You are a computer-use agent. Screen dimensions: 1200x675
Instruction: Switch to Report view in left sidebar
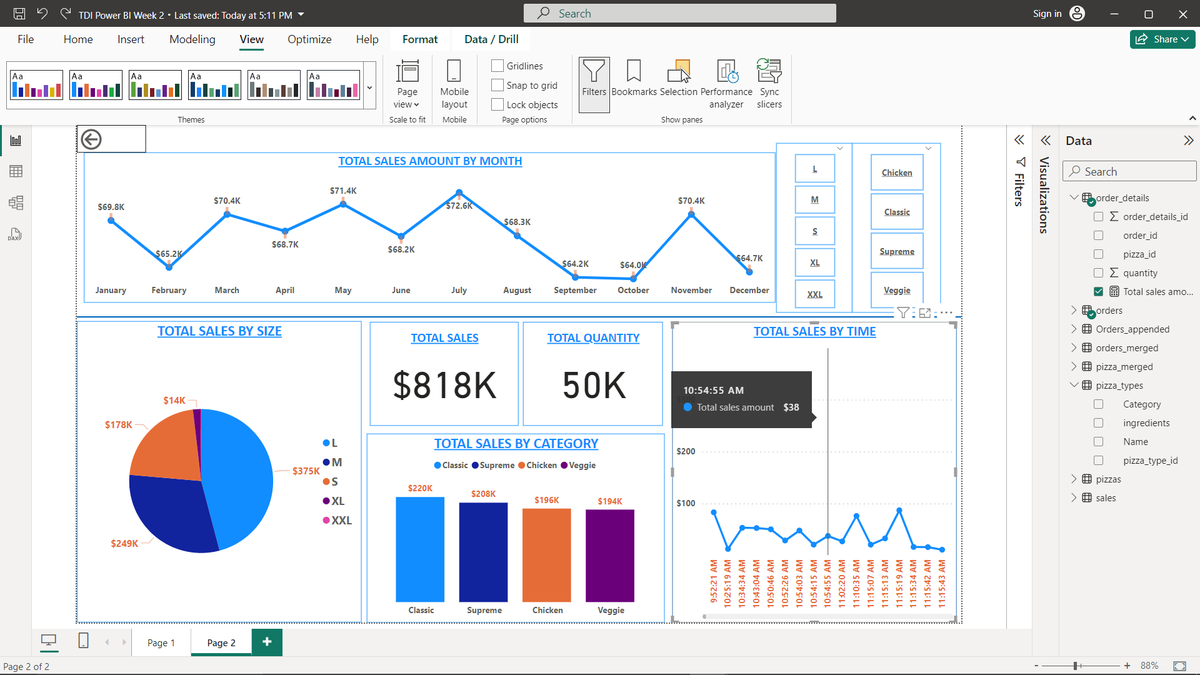[16, 141]
